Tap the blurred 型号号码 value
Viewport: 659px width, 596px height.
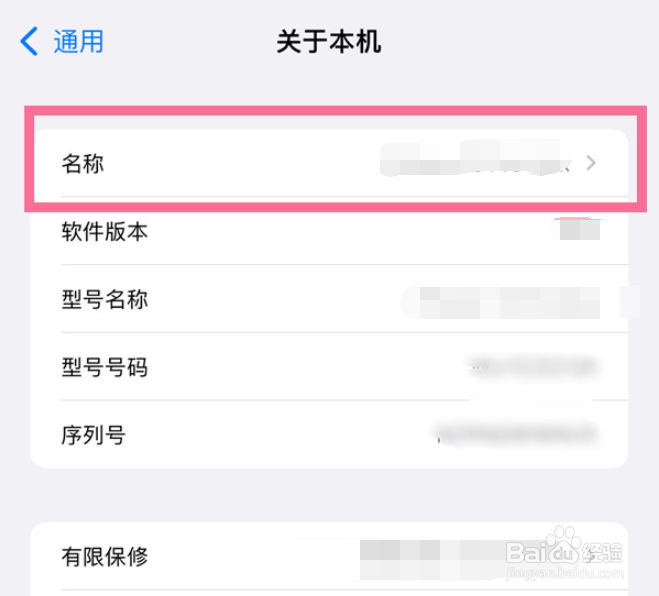pos(533,367)
